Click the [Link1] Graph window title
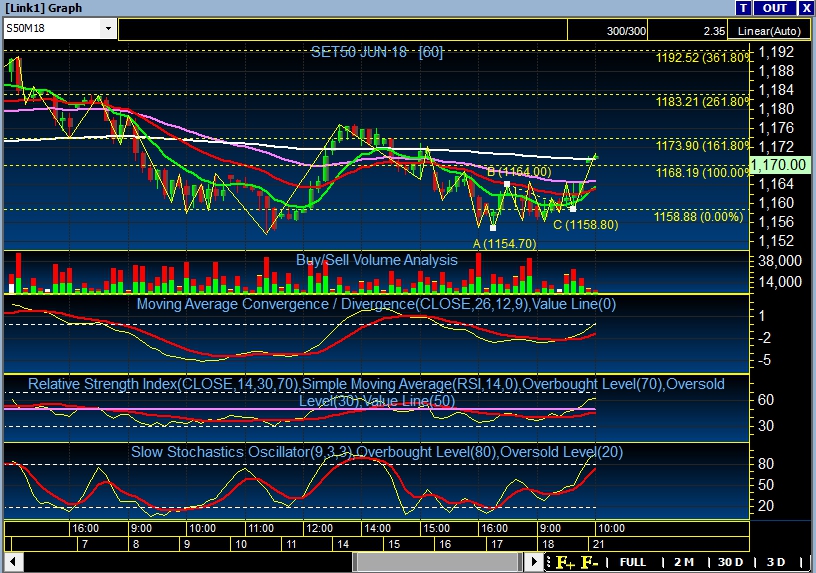816x573 pixels. pos(43,8)
